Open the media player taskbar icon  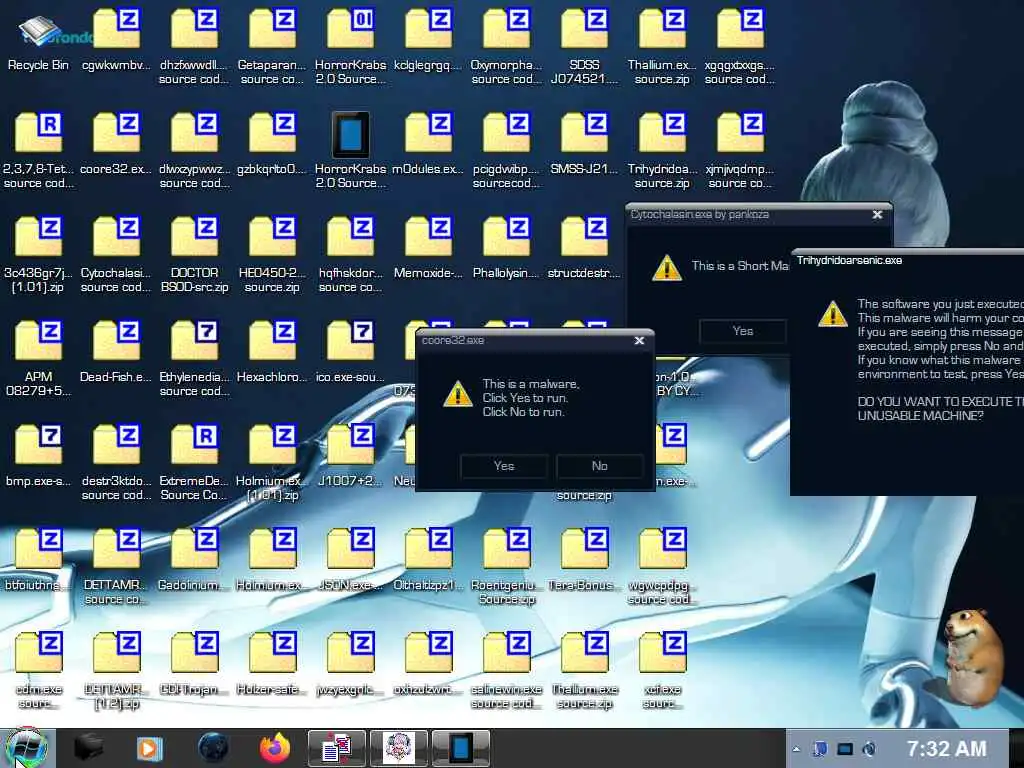pyautogui.click(x=150, y=748)
